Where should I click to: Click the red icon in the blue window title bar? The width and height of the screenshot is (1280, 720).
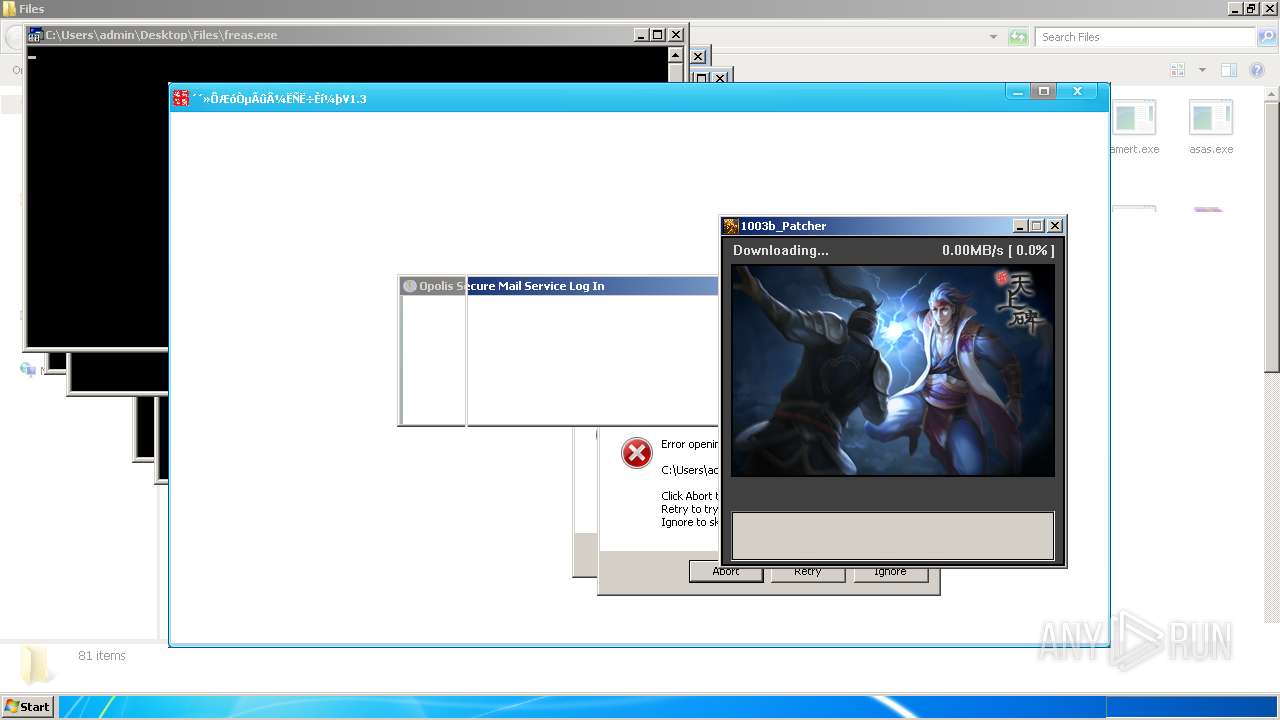point(181,98)
